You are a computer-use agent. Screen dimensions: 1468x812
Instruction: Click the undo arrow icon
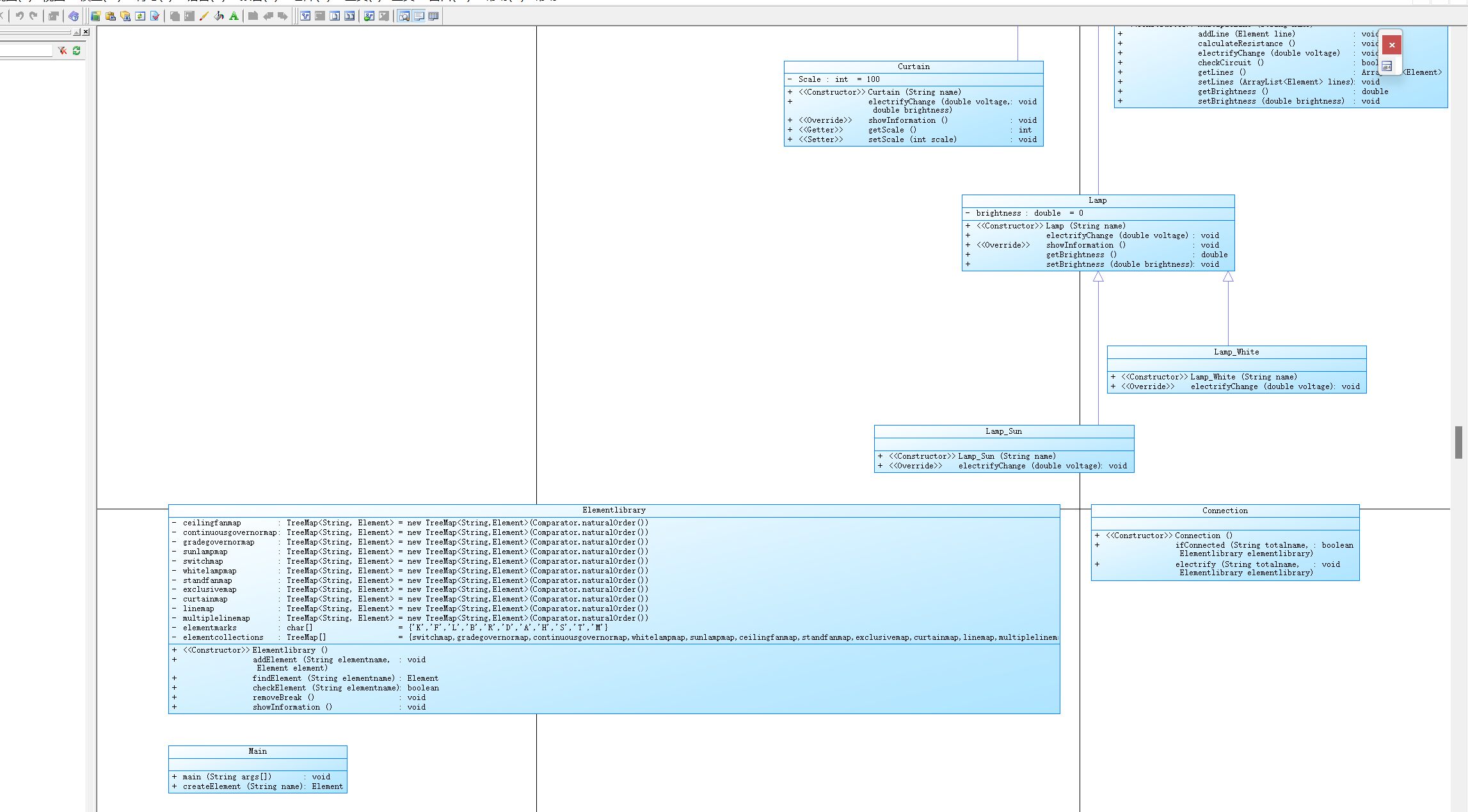click(19, 16)
